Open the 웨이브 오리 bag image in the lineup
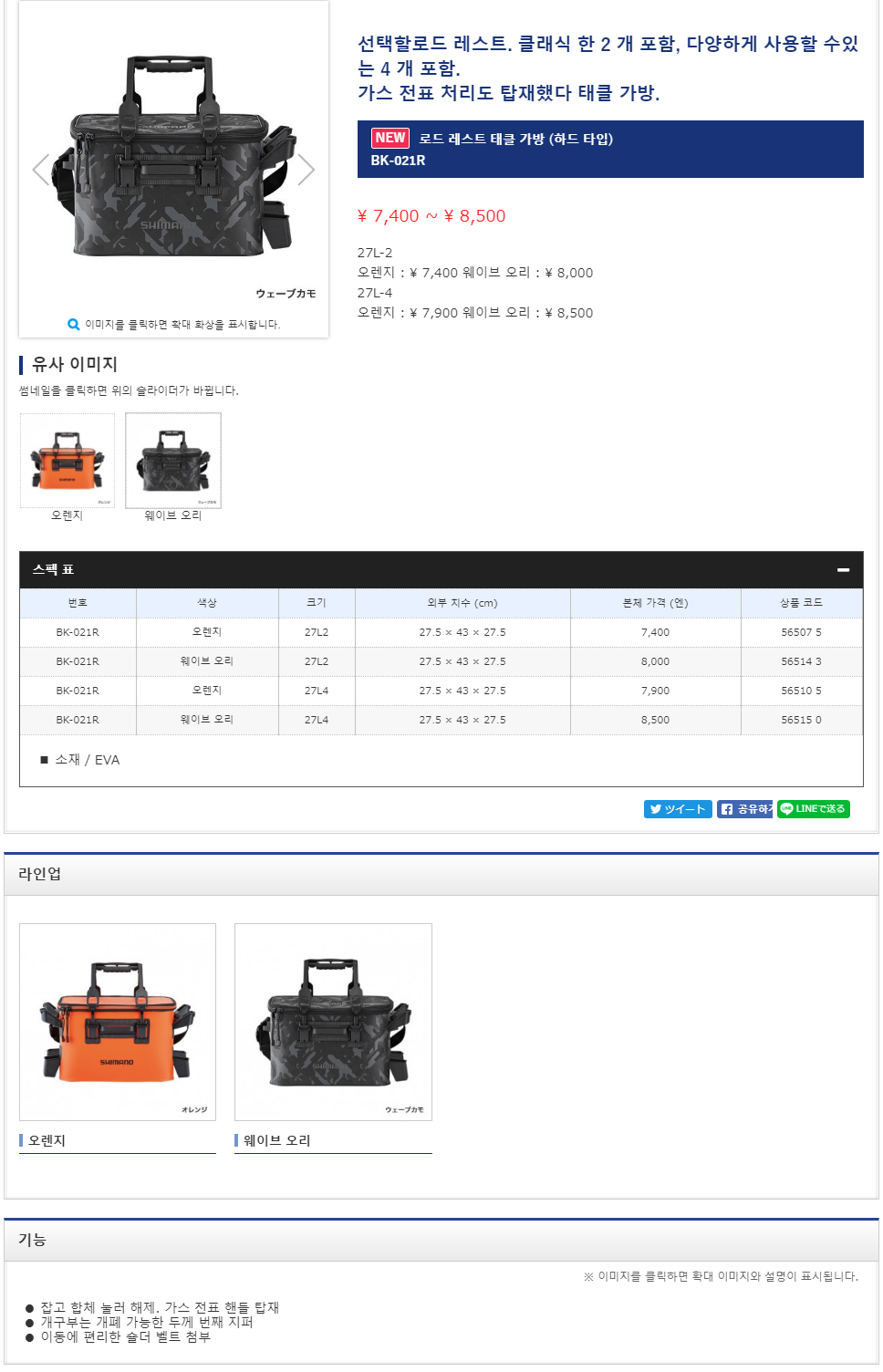 [333, 1022]
